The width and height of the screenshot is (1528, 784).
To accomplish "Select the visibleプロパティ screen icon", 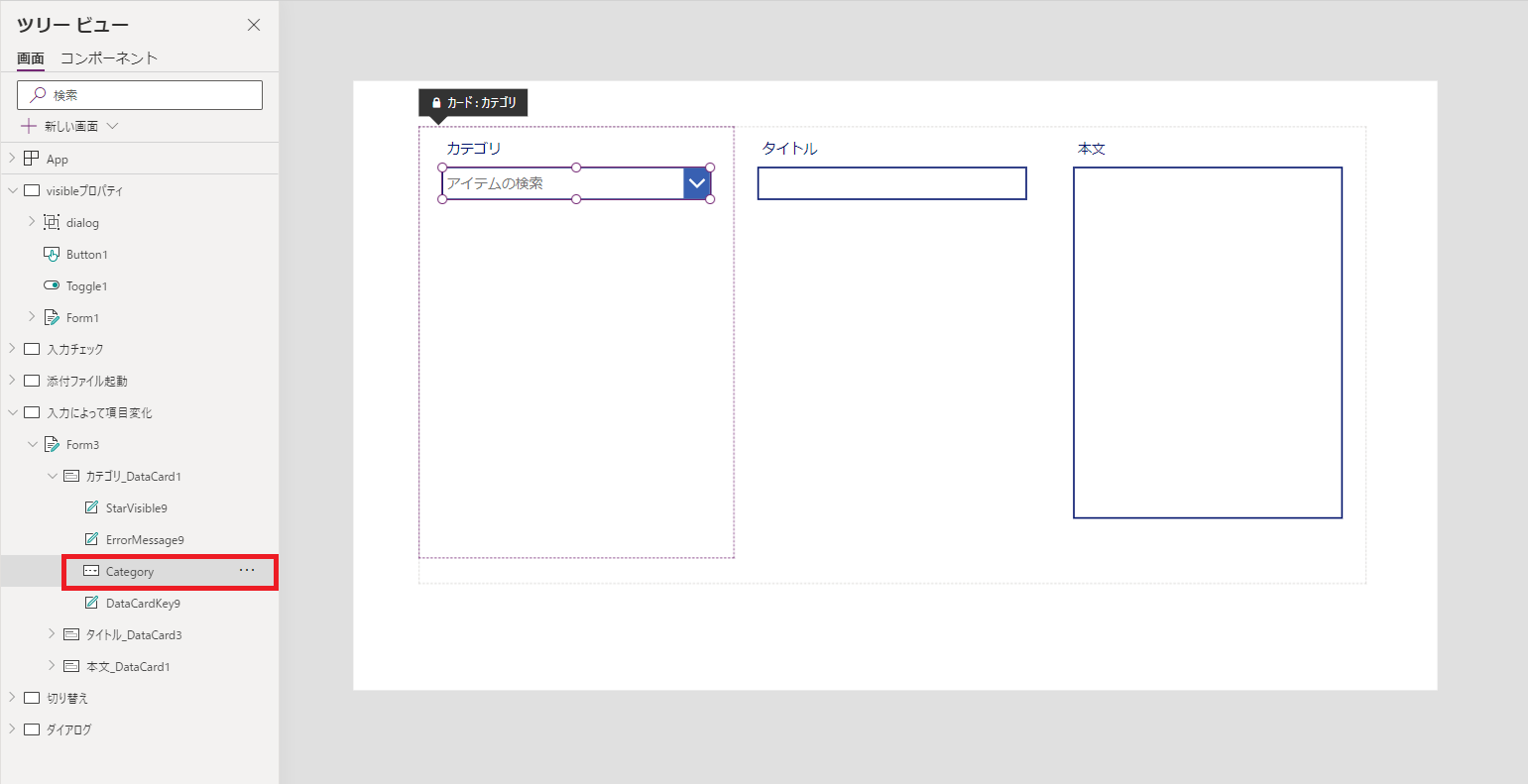I will click(31, 190).
